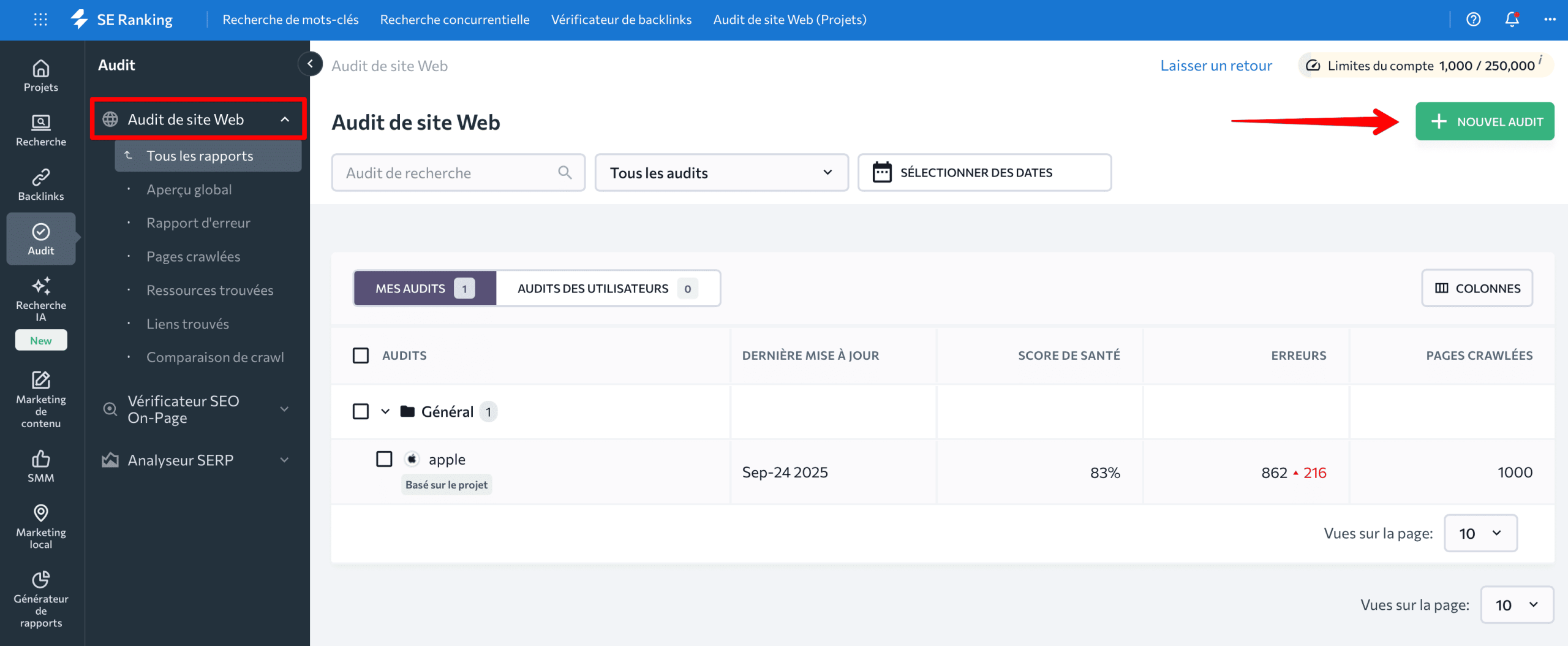Click the Laisser un retour link

click(x=1215, y=66)
